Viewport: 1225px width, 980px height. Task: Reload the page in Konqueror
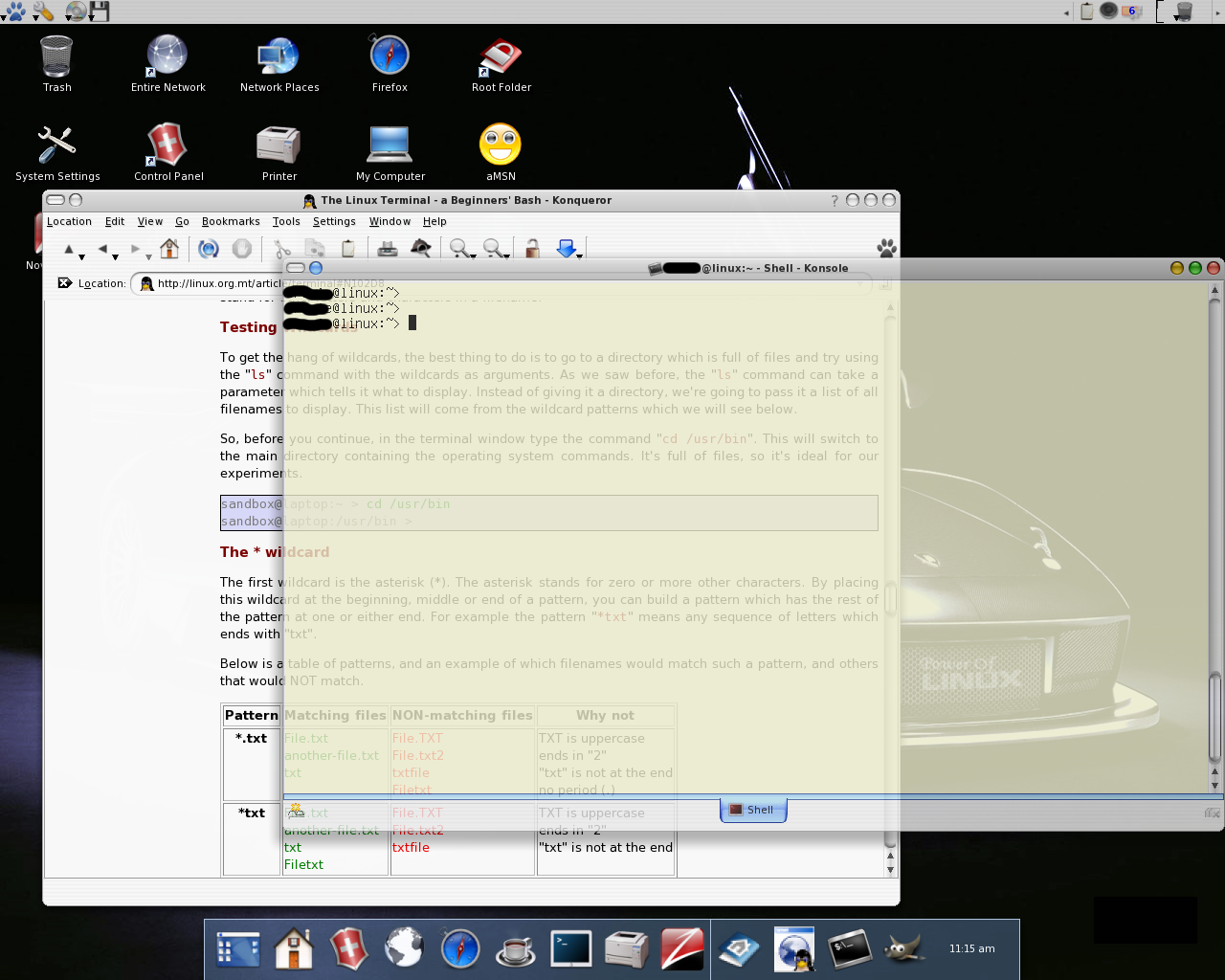[208, 249]
